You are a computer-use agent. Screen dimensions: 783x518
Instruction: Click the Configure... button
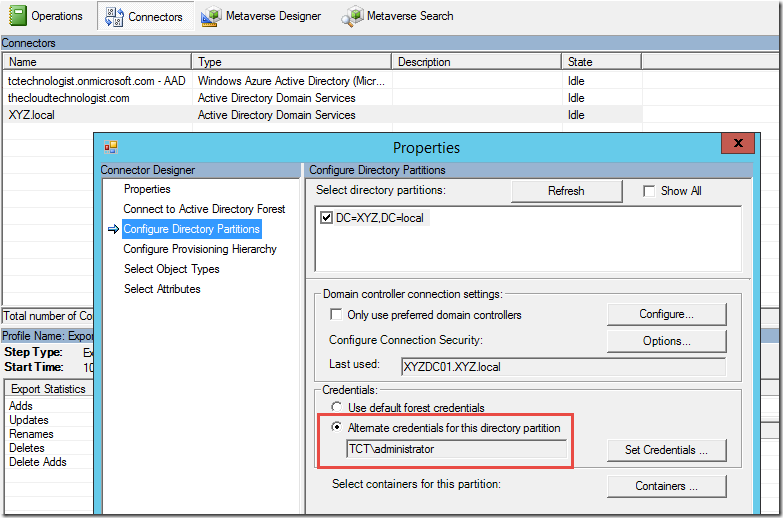(666, 314)
